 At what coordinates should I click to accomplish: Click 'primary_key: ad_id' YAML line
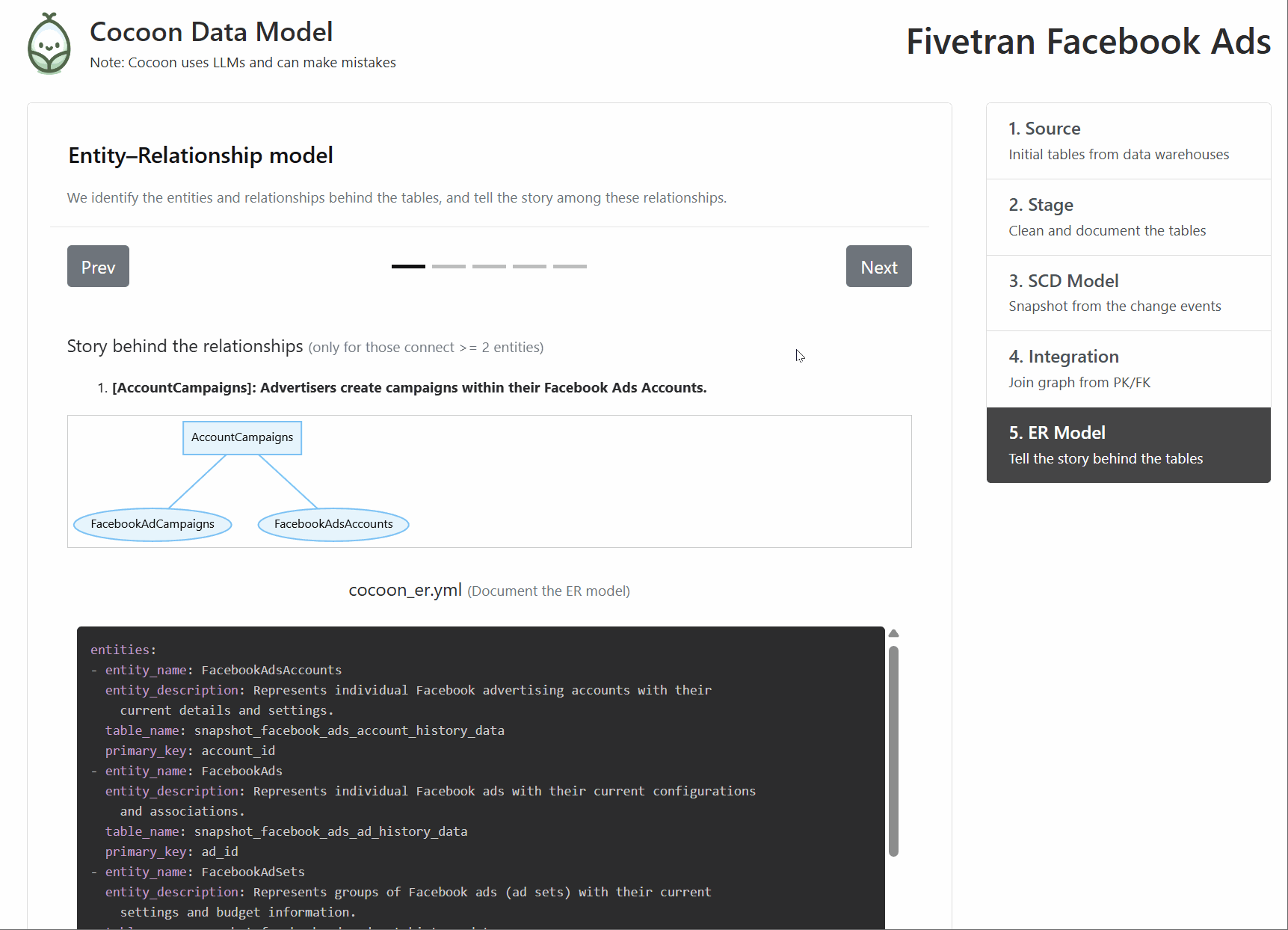[172, 852]
